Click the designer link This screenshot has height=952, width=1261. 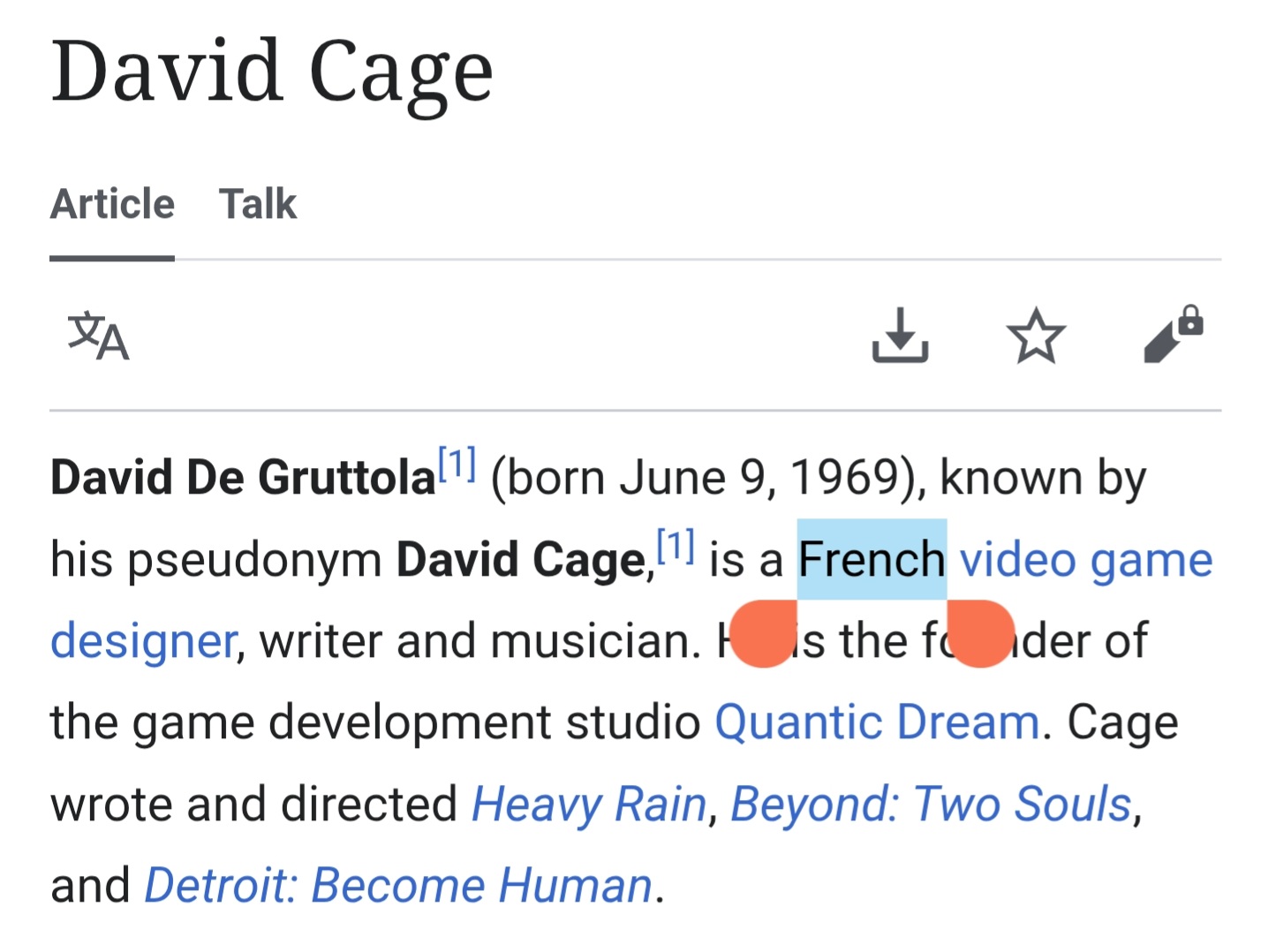click(x=144, y=642)
